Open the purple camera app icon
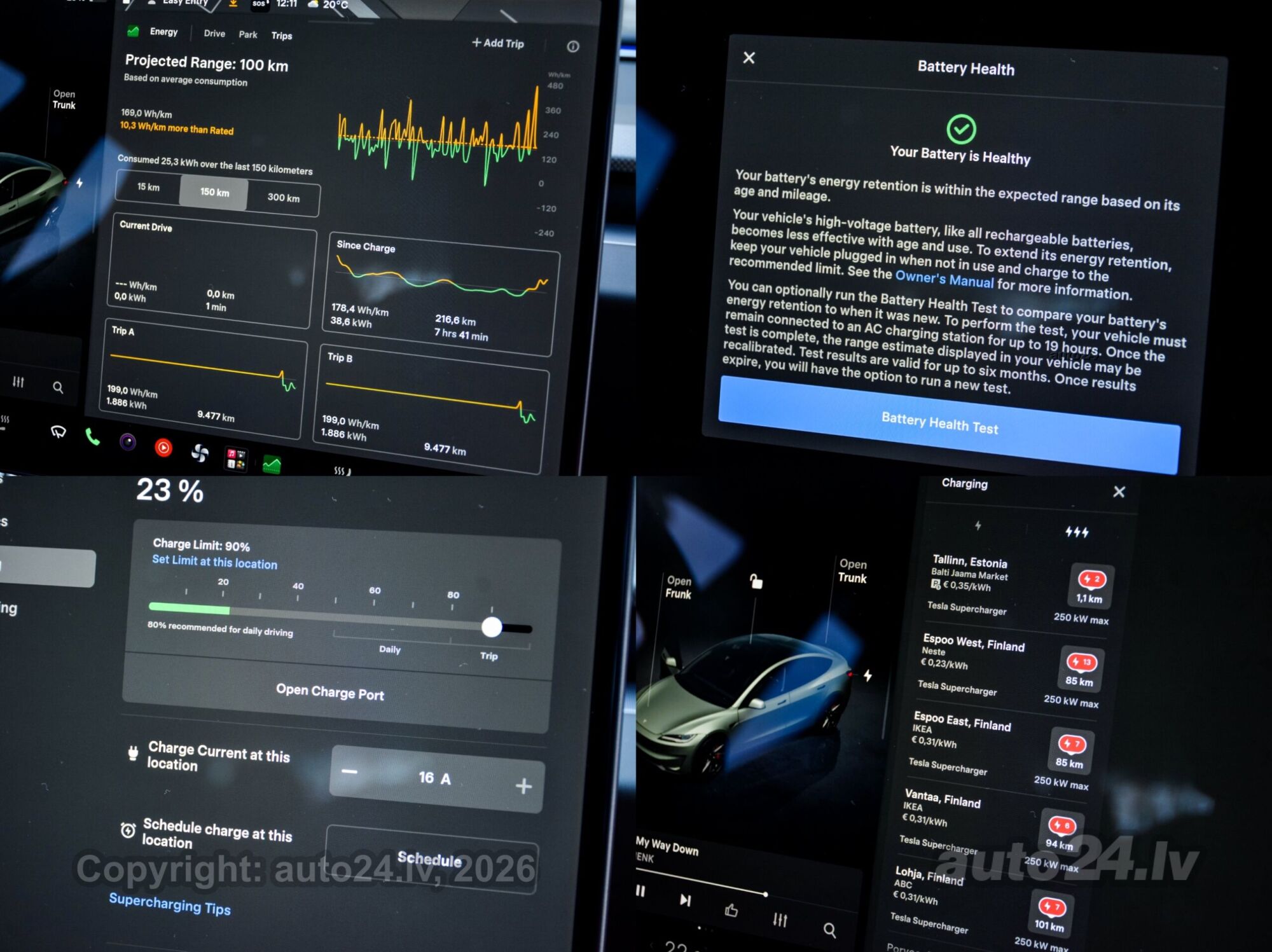Screen dimensions: 1272x952 click(128, 442)
